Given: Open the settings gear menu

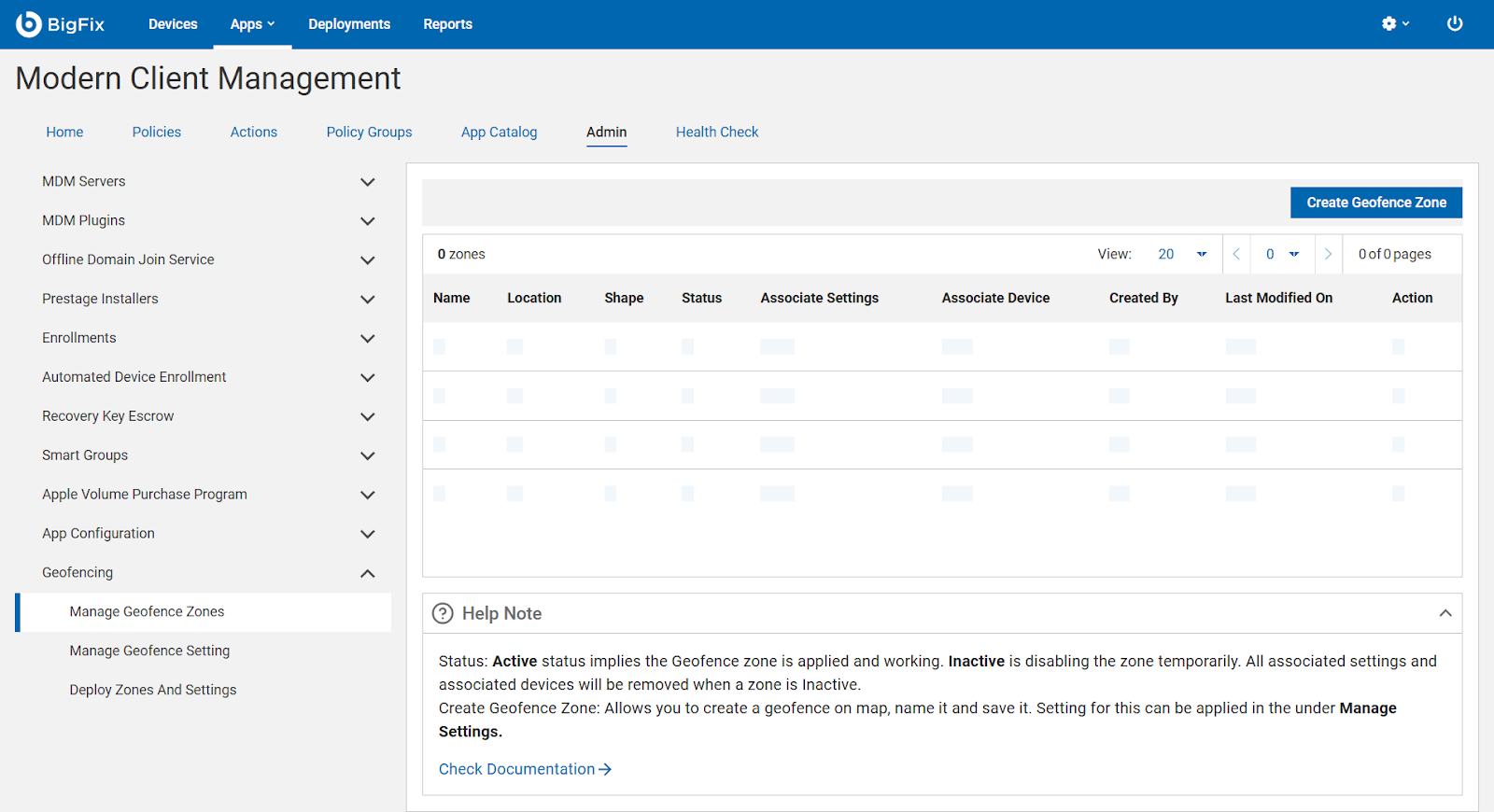Looking at the screenshot, I should pyautogui.click(x=1395, y=23).
